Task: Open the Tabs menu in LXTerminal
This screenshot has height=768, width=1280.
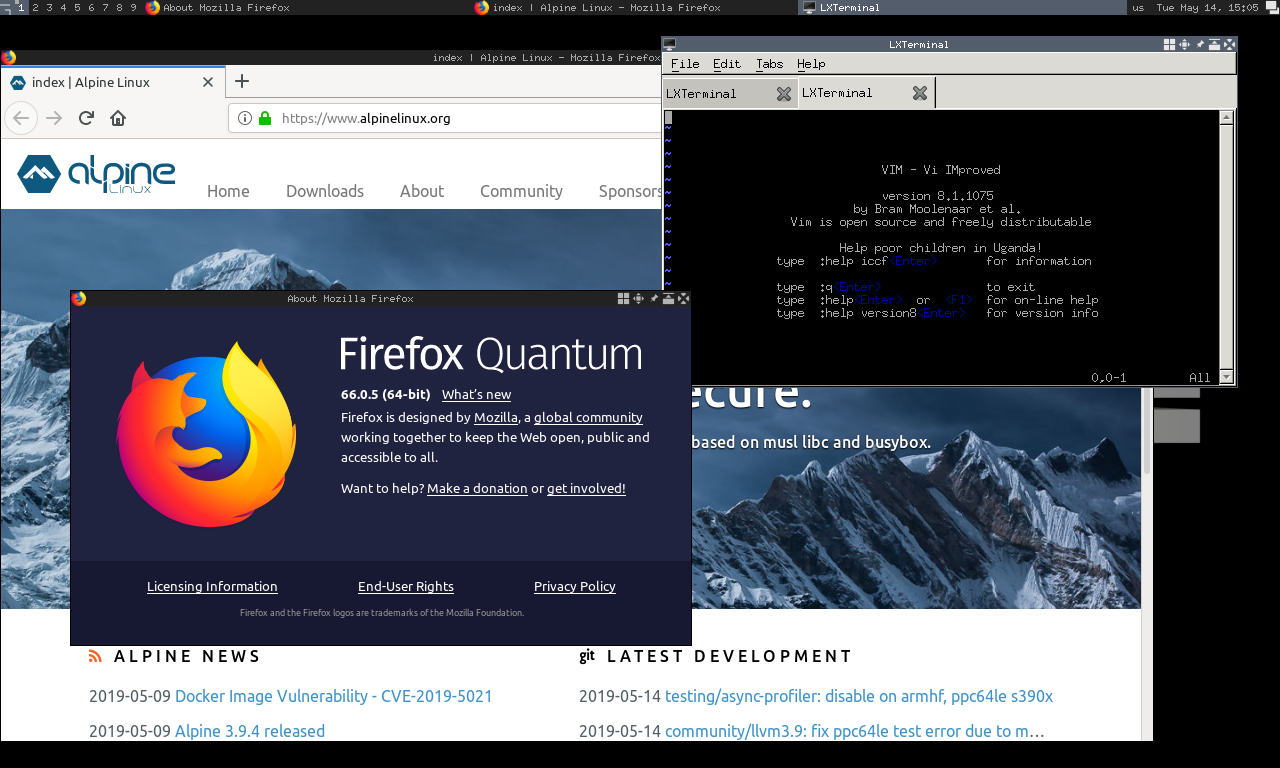Action: 769,64
